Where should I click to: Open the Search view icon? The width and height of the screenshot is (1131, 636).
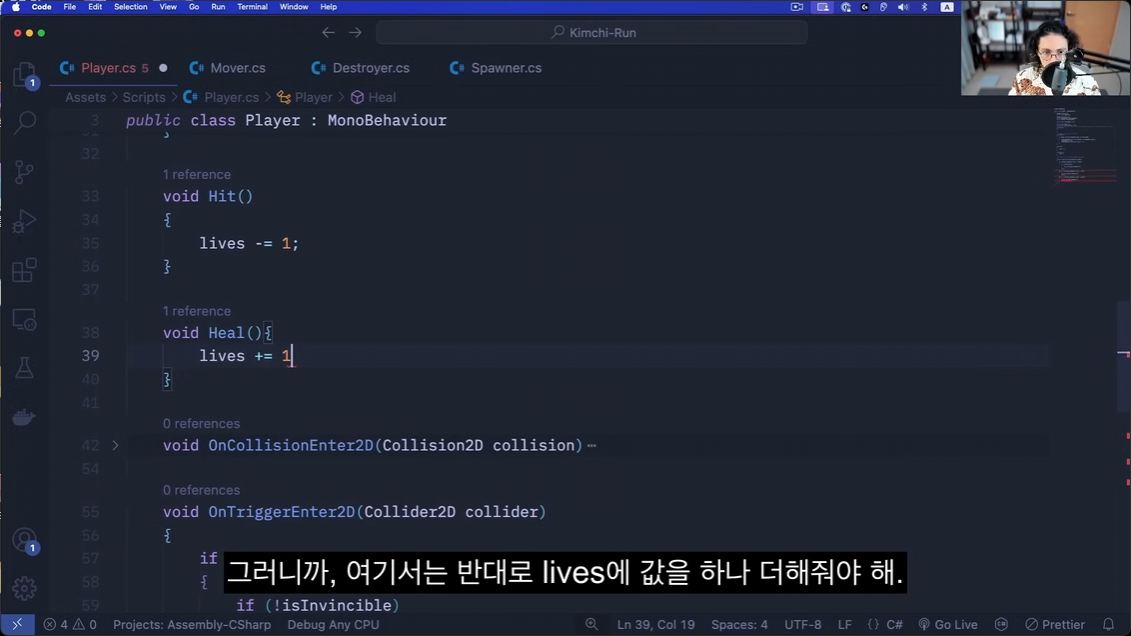click(25, 123)
